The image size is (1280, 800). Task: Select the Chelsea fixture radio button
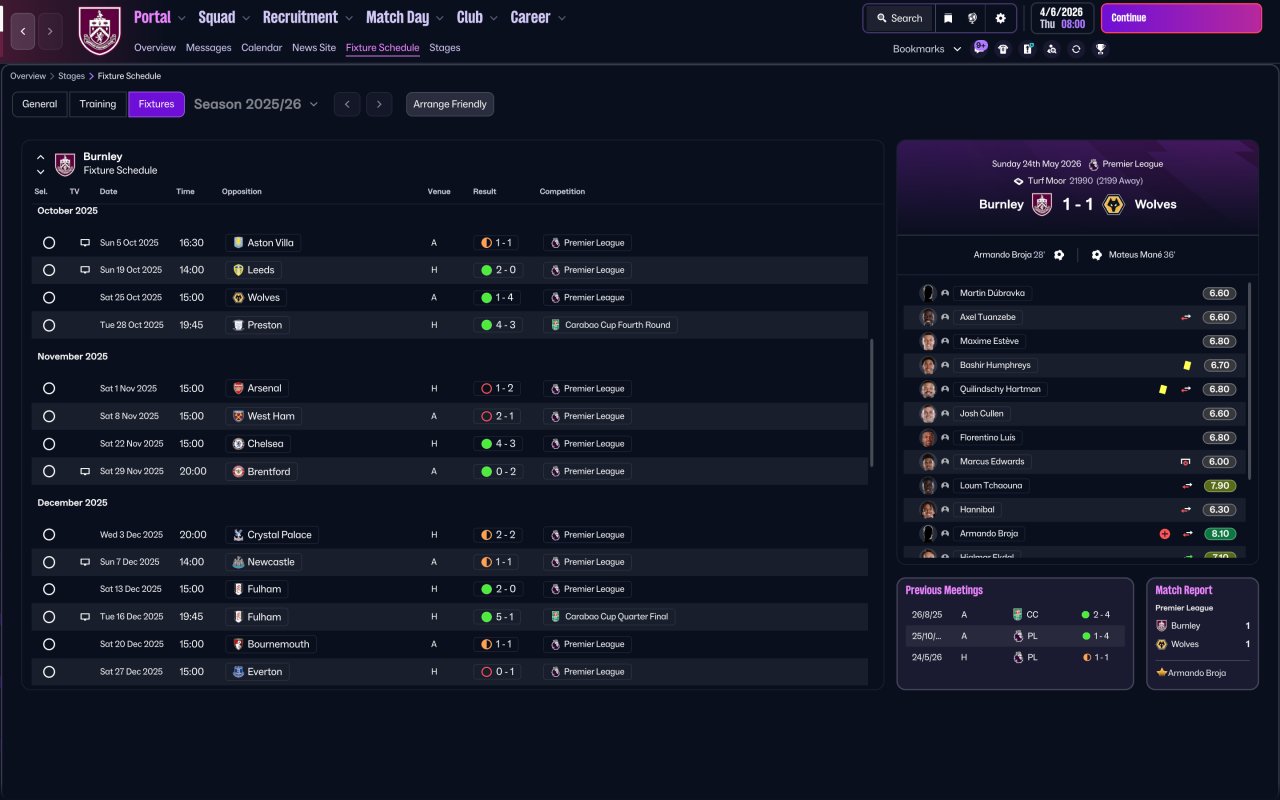coord(49,443)
